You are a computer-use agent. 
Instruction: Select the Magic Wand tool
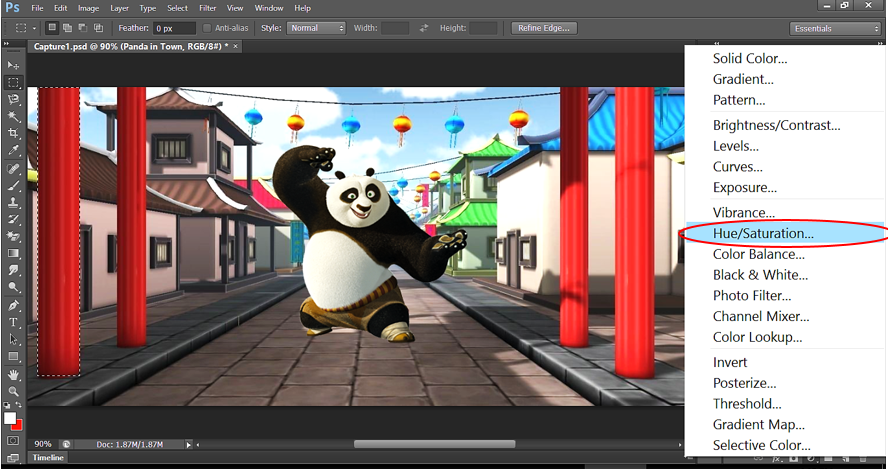[x=14, y=117]
